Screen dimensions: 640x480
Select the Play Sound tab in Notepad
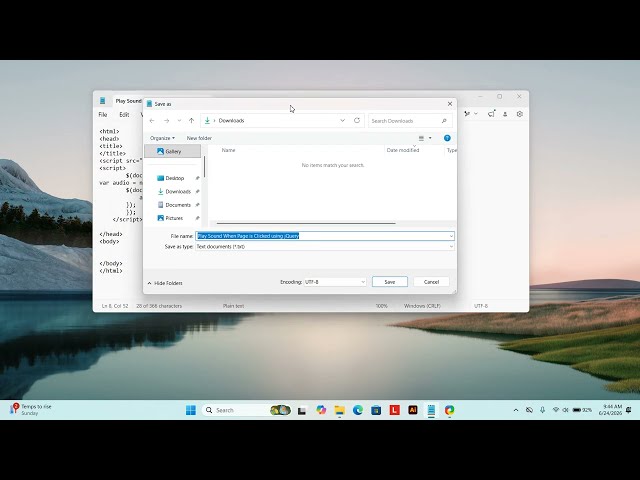pyautogui.click(x=128, y=101)
